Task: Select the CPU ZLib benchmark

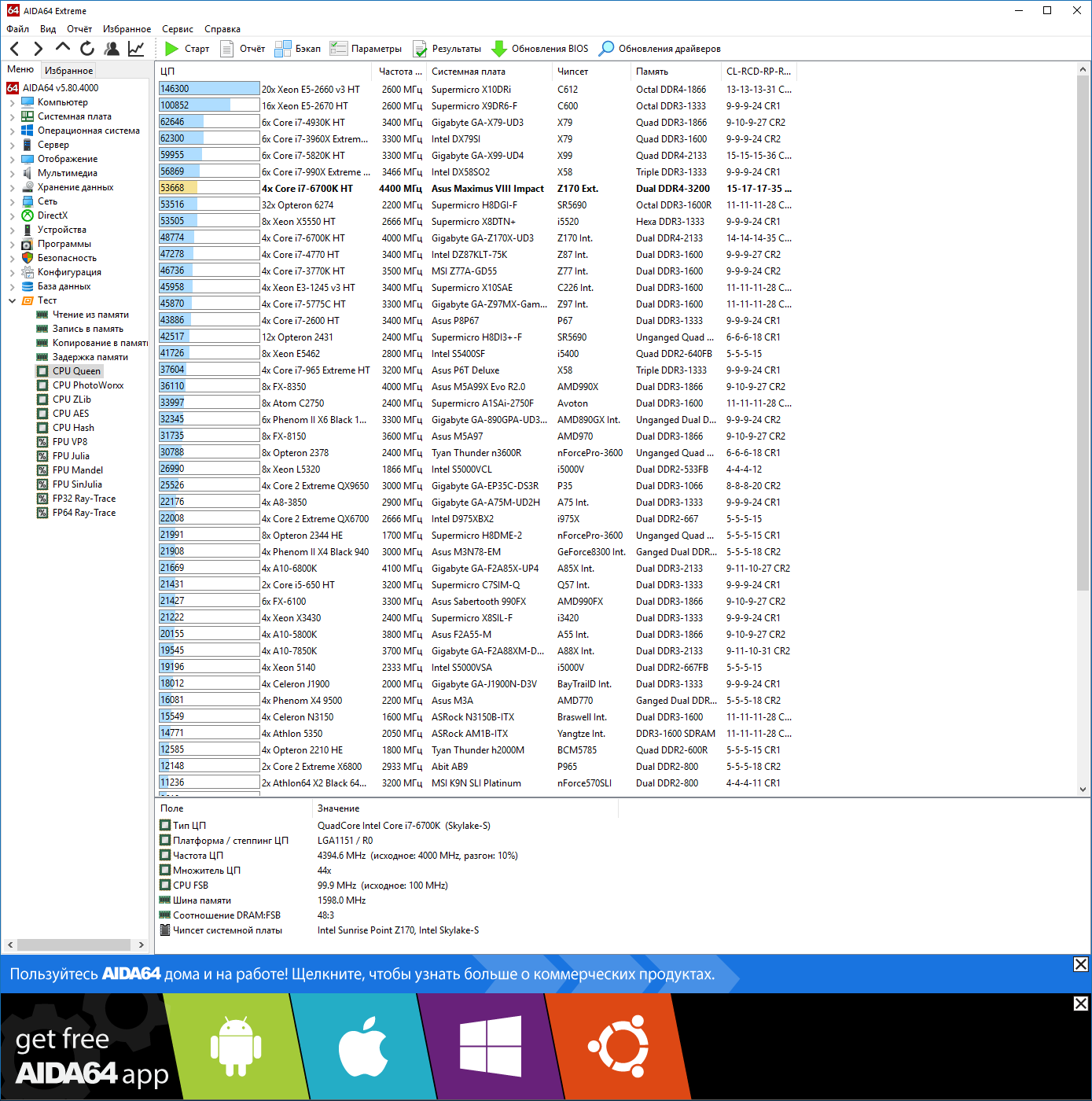Action: [72, 400]
